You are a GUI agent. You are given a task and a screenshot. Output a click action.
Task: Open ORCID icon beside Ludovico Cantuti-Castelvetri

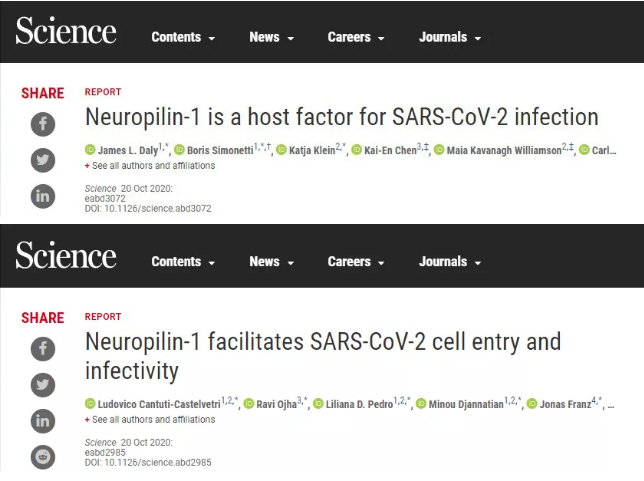[x=90, y=404]
